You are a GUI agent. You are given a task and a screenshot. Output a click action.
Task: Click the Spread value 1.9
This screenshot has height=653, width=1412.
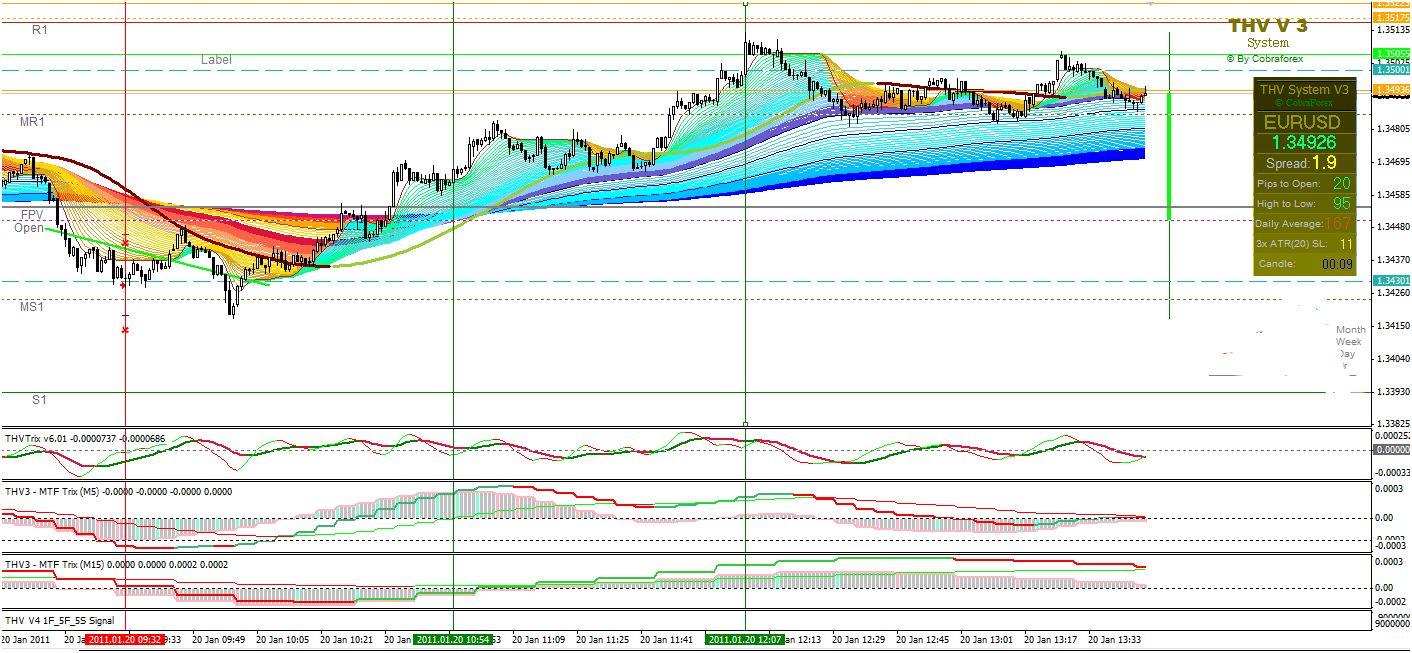click(x=1325, y=162)
